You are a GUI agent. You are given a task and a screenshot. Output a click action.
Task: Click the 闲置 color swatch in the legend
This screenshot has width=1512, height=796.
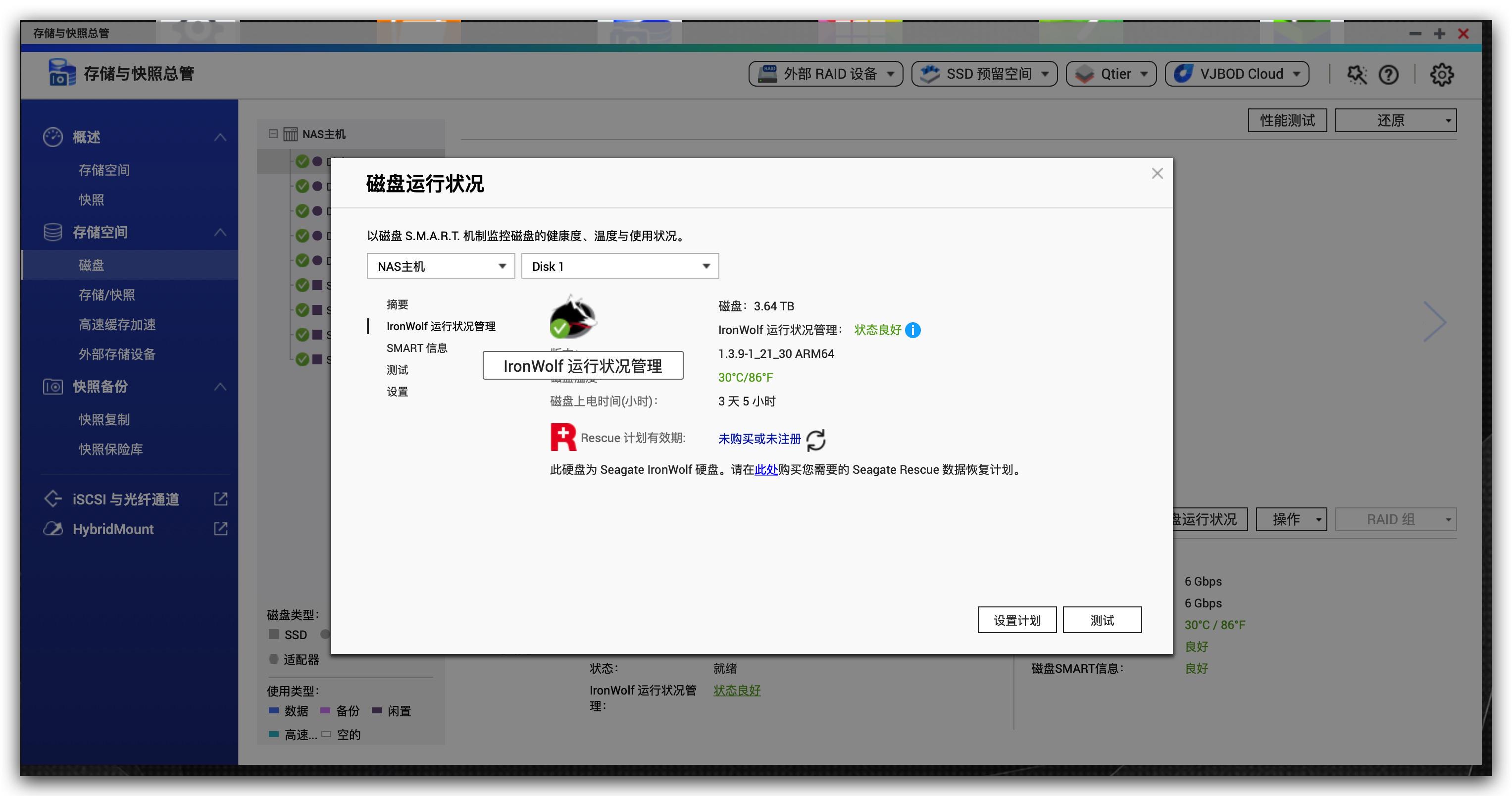(377, 711)
